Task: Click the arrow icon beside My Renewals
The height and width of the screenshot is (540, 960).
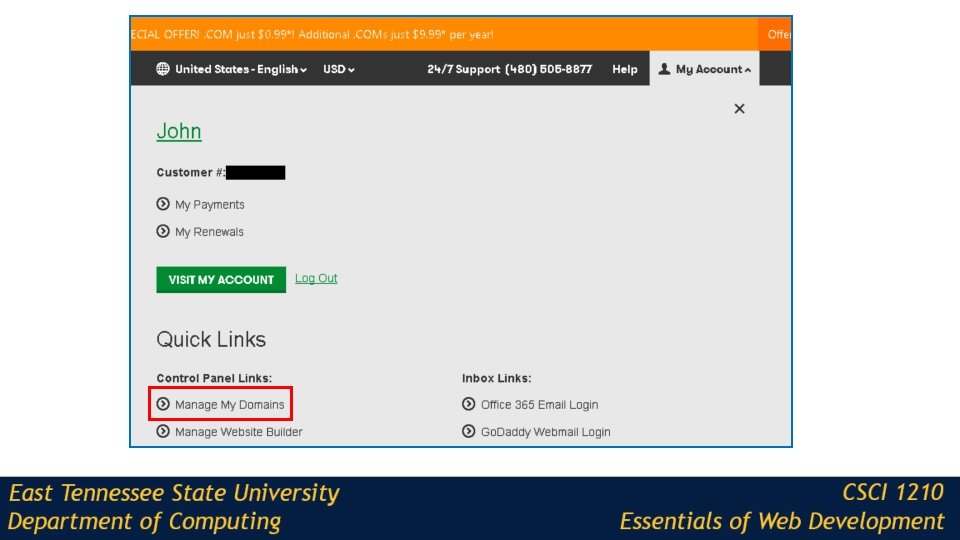Action: (162, 231)
